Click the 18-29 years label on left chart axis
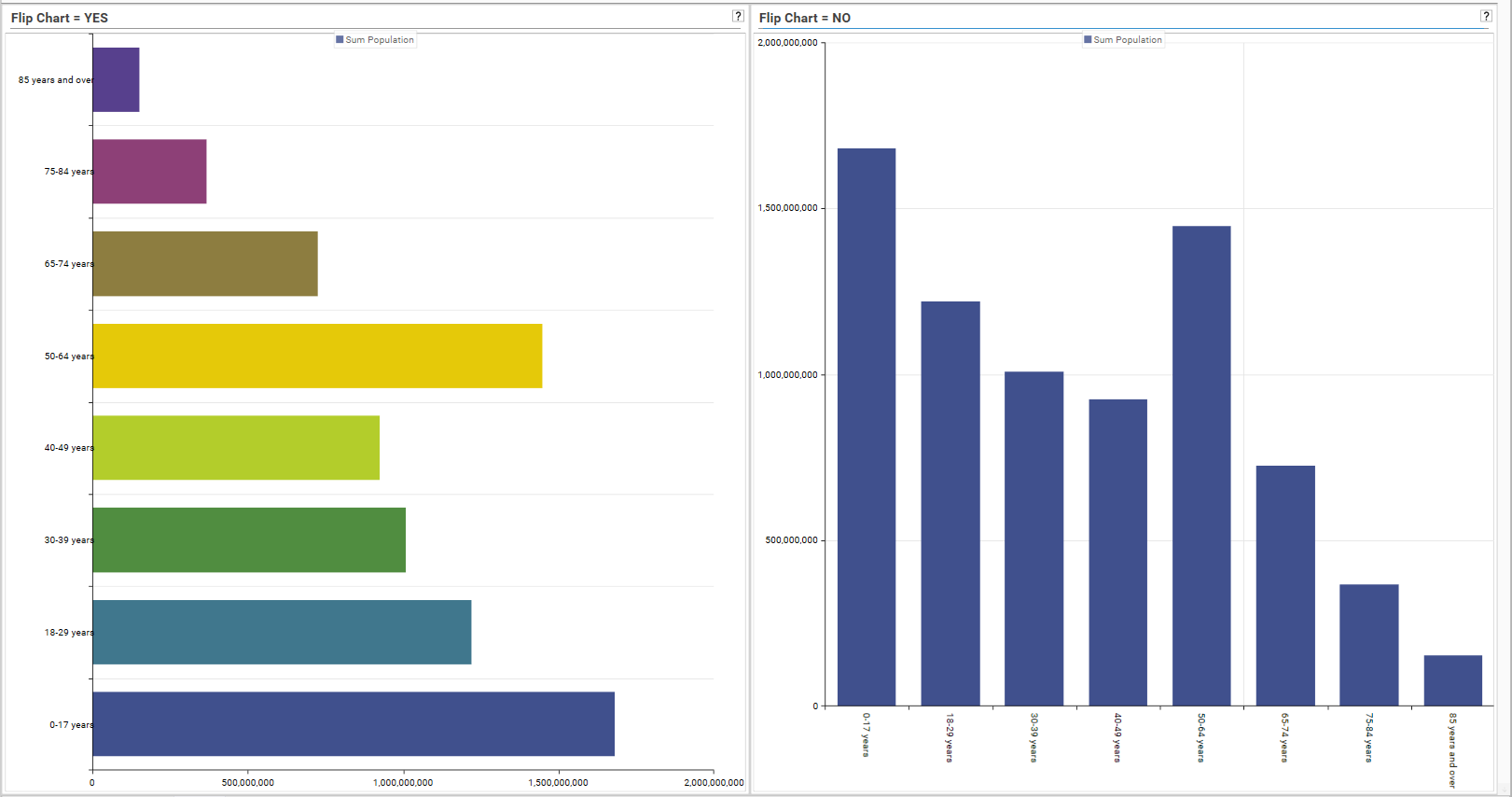 (68, 633)
